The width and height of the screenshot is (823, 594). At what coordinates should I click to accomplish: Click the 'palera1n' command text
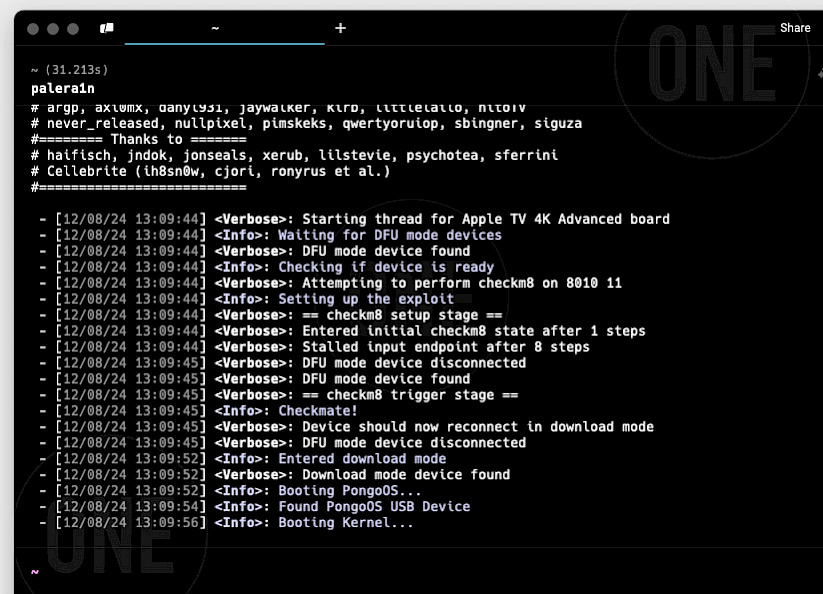pos(62,88)
